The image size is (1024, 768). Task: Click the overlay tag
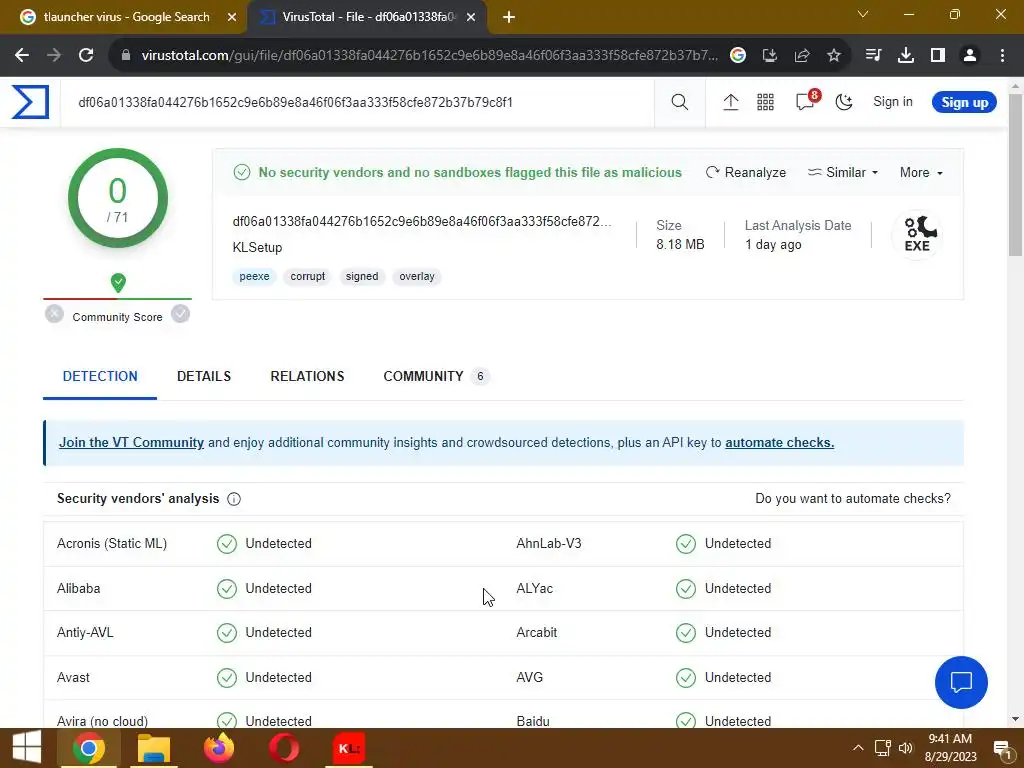(417, 276)
